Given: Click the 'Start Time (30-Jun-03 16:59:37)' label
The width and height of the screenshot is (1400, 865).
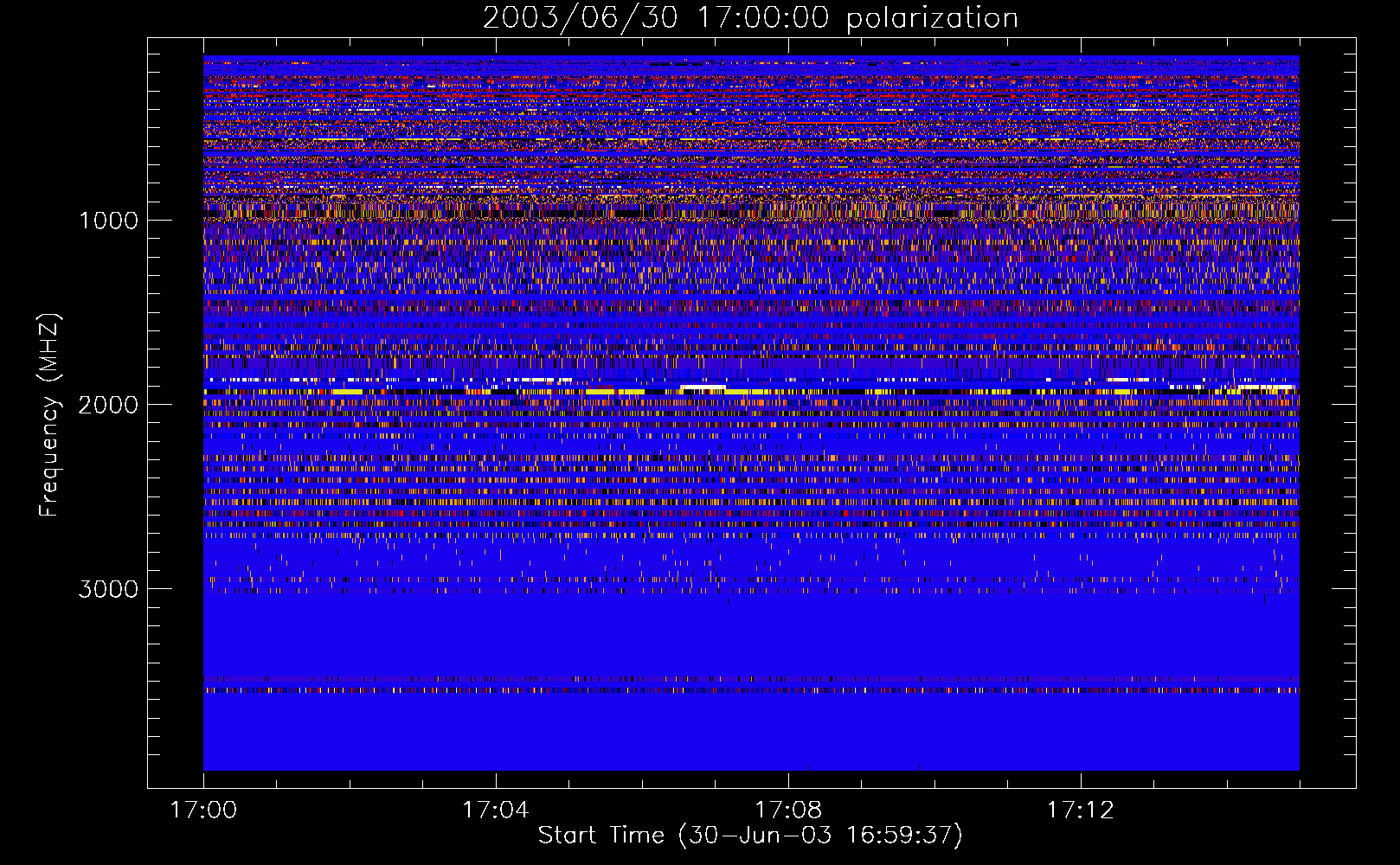Looking at the screenshot, I should pos(750,835).
